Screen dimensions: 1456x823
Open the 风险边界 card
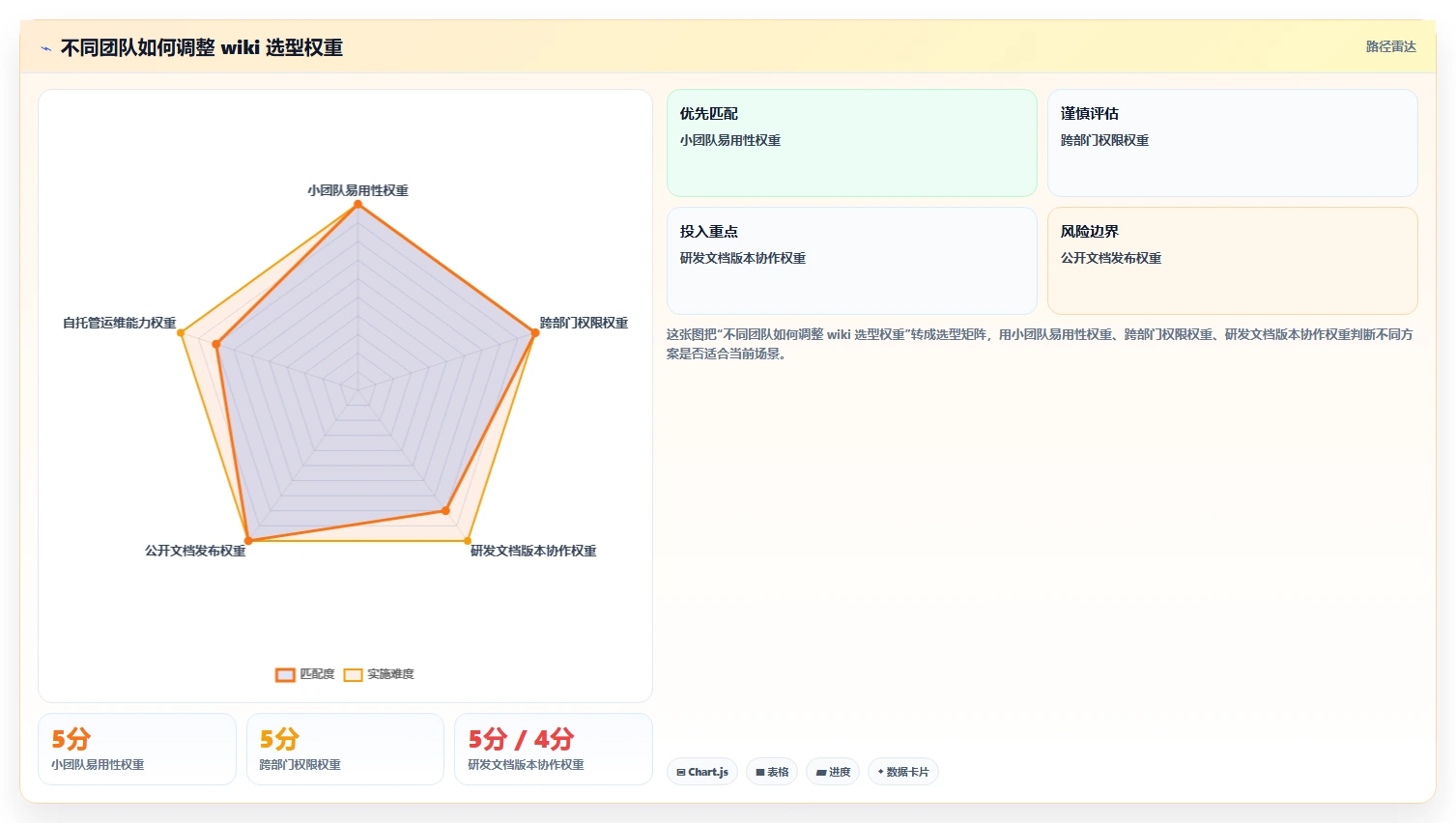[x=1232, y=261]
